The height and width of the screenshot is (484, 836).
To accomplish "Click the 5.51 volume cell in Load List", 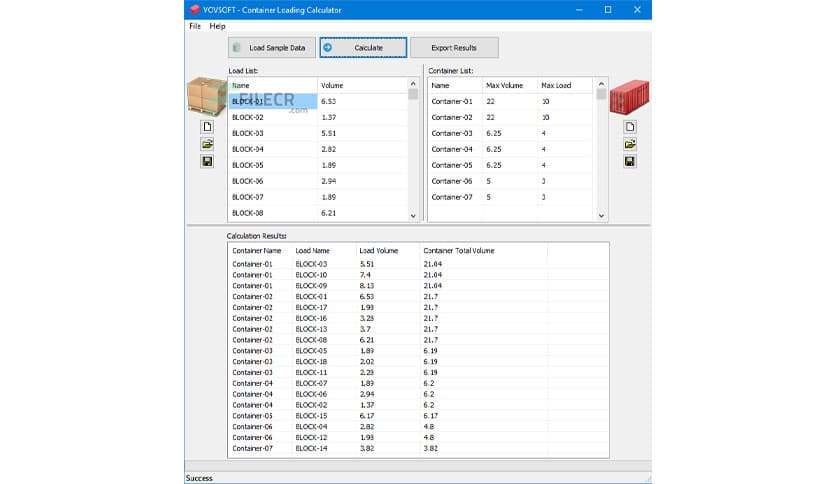I will click(x=328, y=133).
